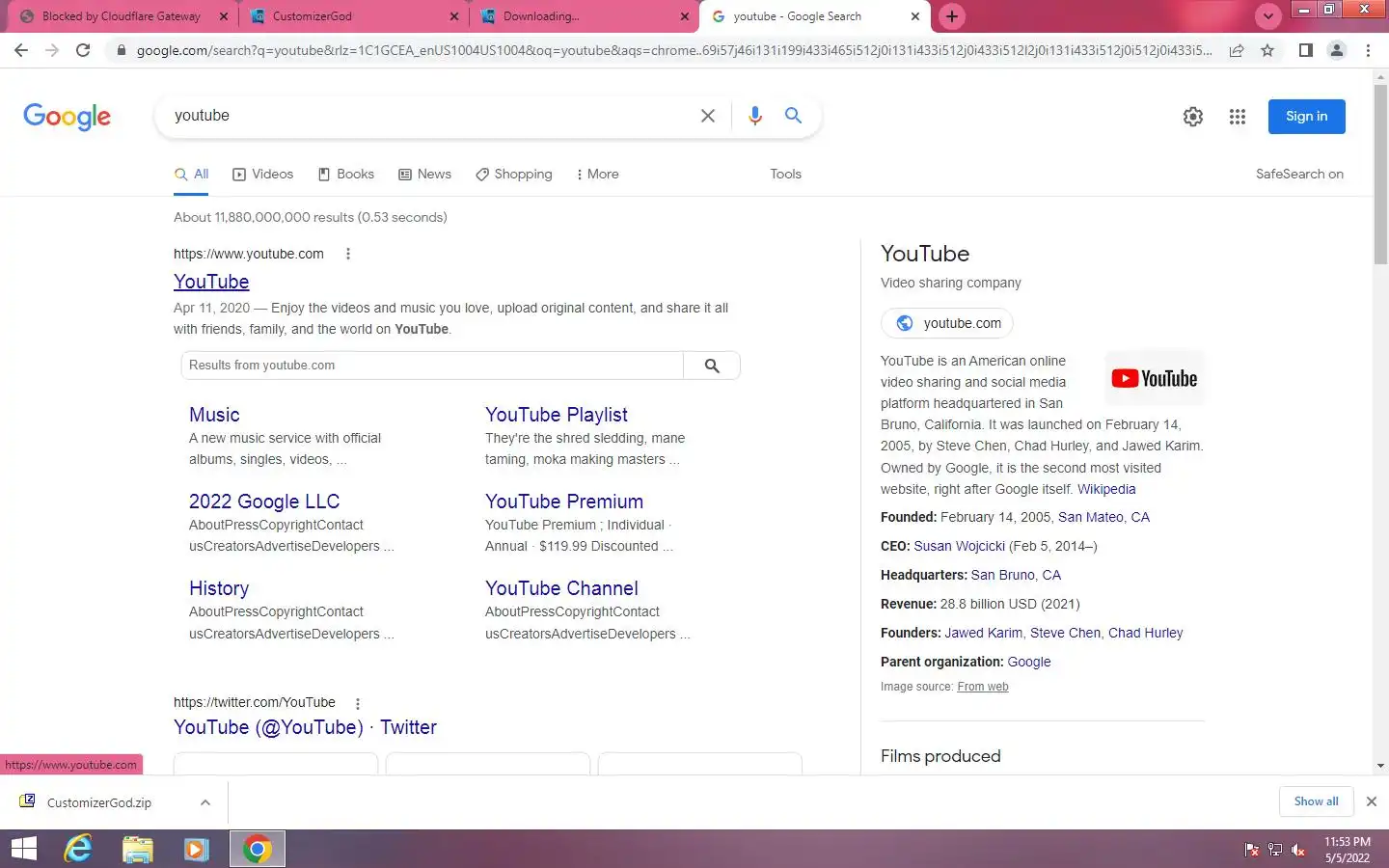Screen dimensions: 1389x868
Task: Open Windows Start button
Action: [x=24, y=849]
